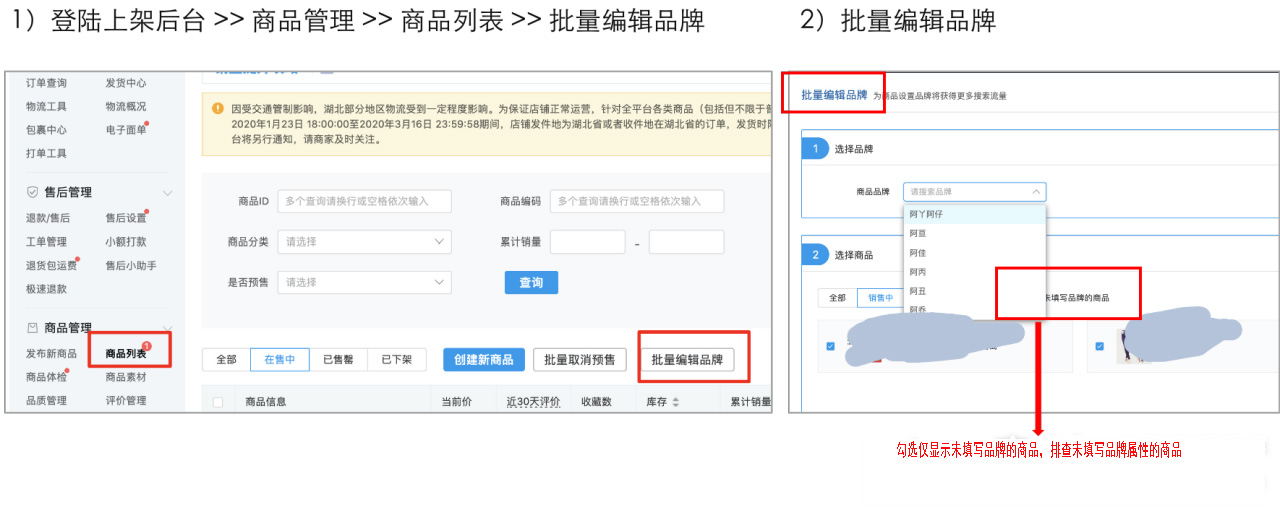Open the 商品品牌 search dropdown
The height and width of the screenshot is (513, 1280).
[x=974, y=191]
